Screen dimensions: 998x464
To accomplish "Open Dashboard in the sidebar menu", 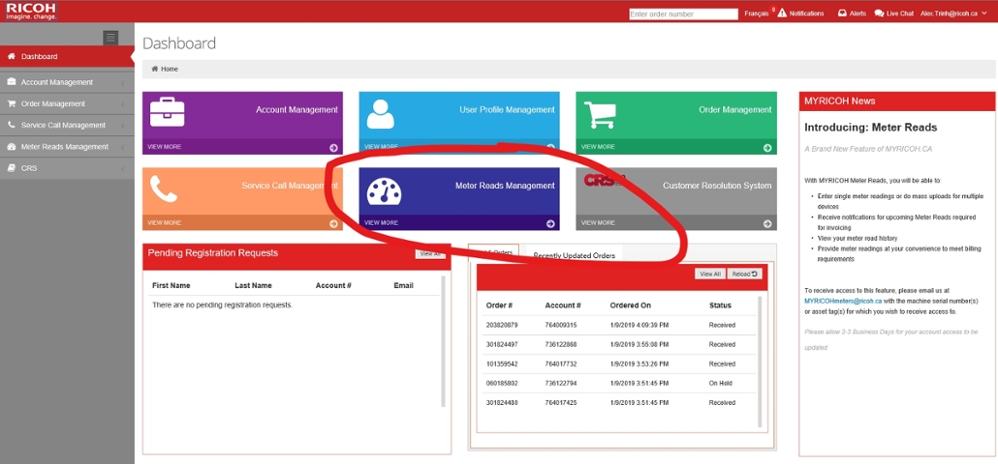I will [67, 57].
